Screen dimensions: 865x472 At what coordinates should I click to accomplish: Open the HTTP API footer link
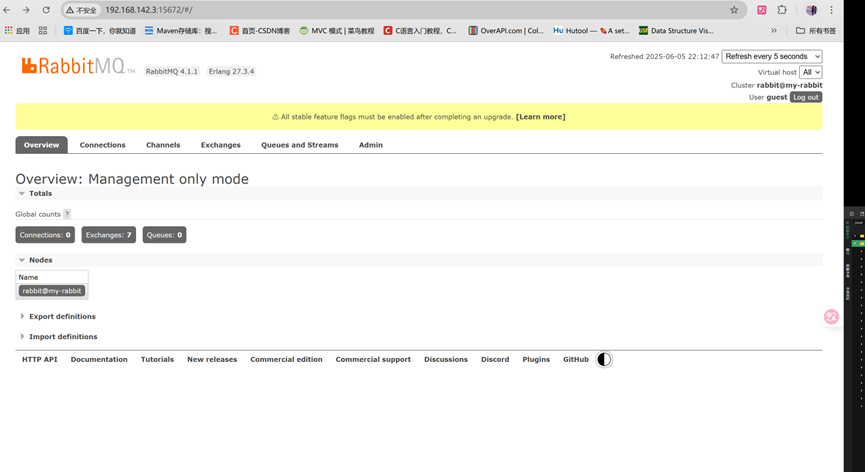(x=40, y=360)
